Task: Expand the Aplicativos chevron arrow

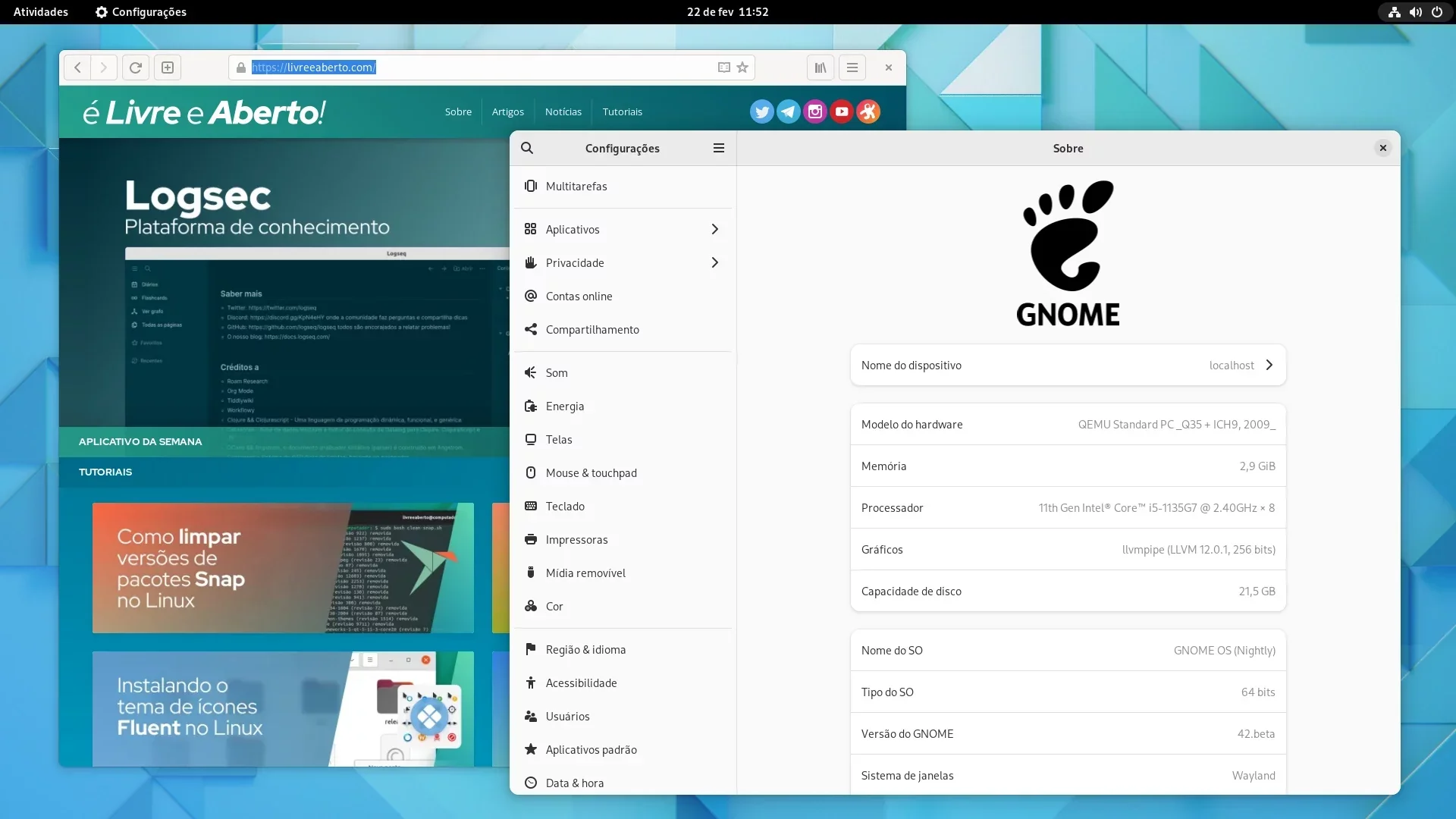Action: tap(714, 229)
